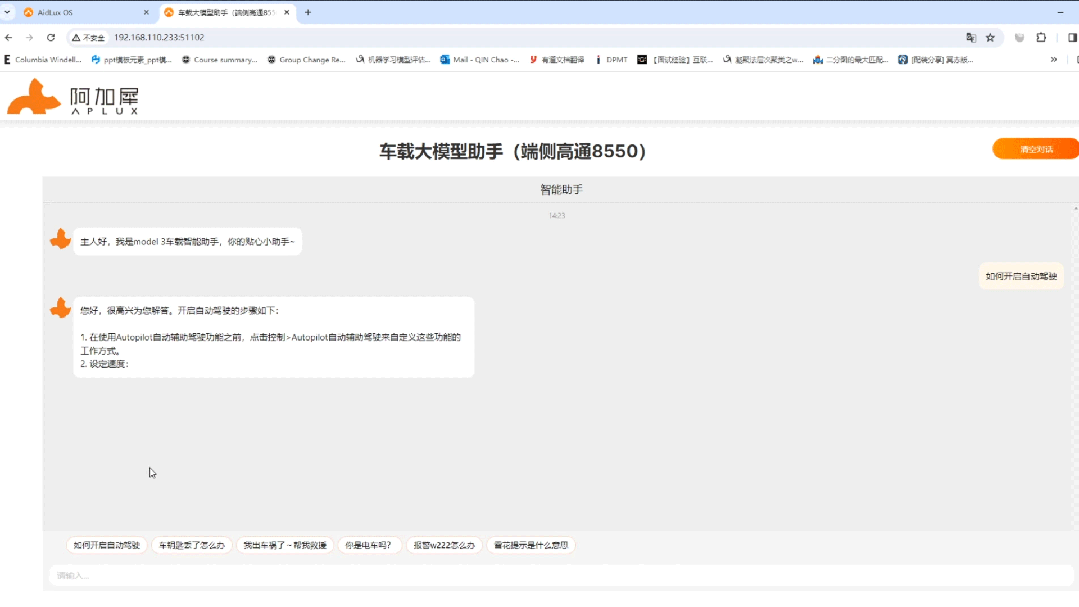Click the 清空对话 button
The image size is (1079, 607).
click(1036, 148)
